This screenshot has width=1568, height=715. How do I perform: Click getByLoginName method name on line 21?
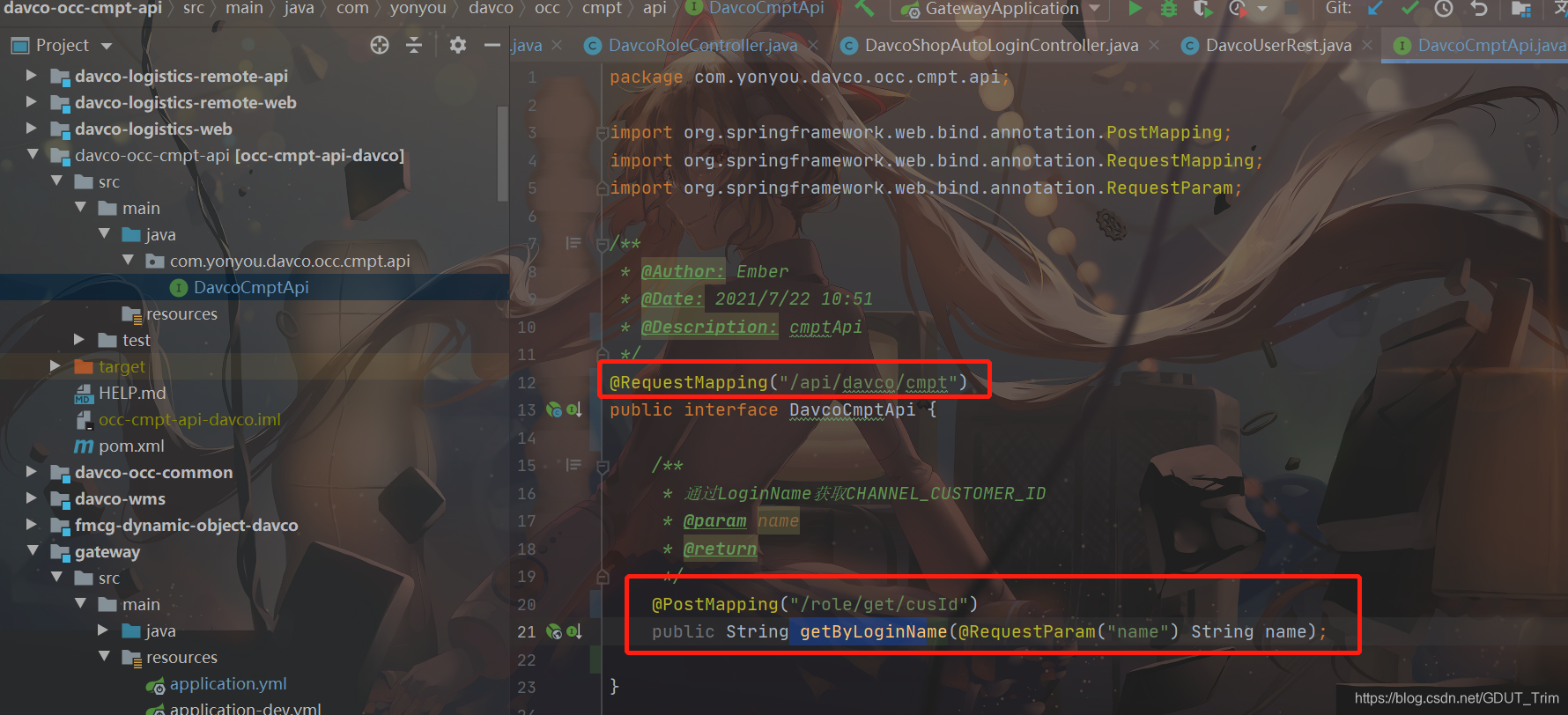[x=873, y=631]
